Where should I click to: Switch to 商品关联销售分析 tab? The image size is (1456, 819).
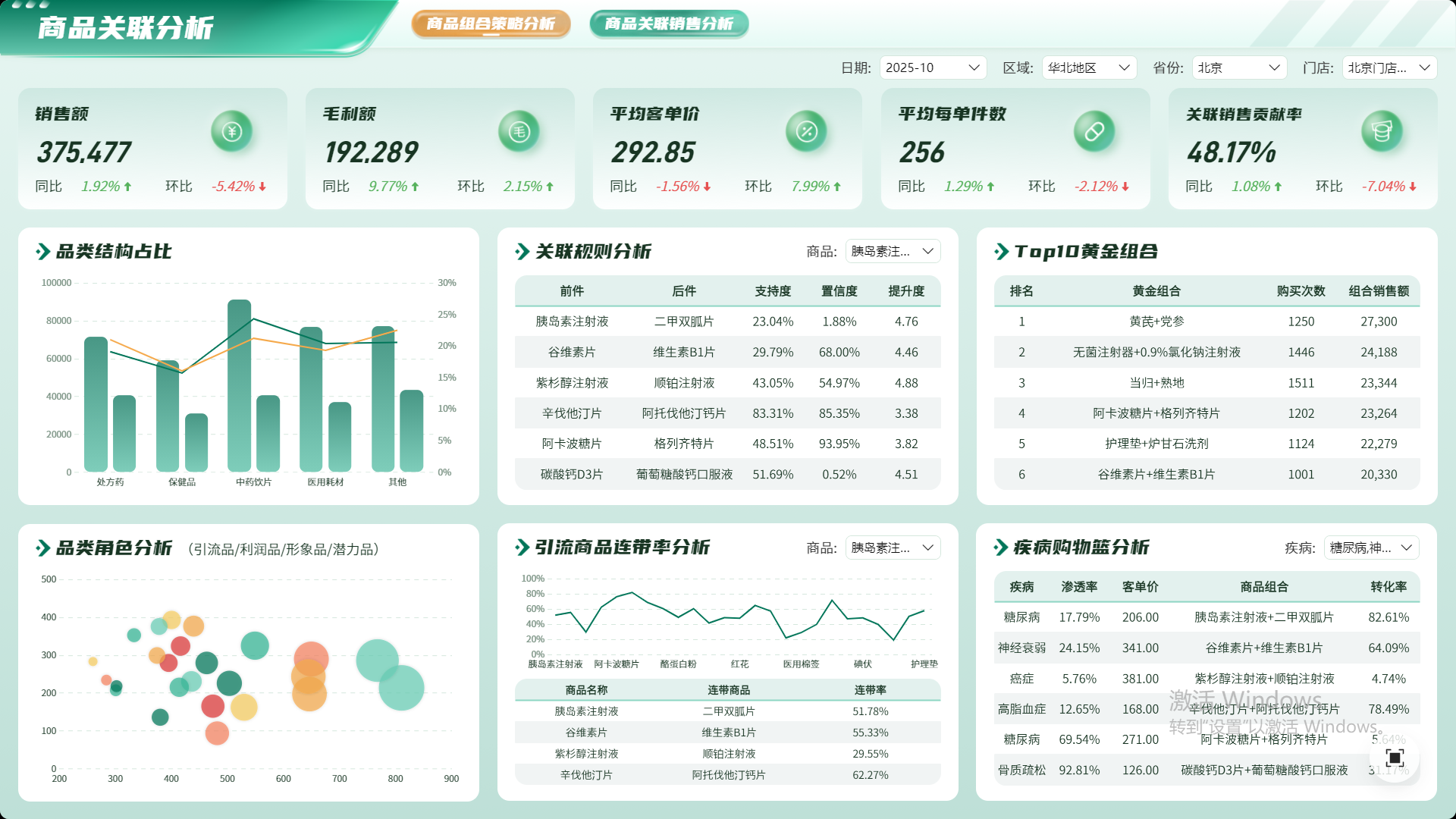tap(669, 24)
